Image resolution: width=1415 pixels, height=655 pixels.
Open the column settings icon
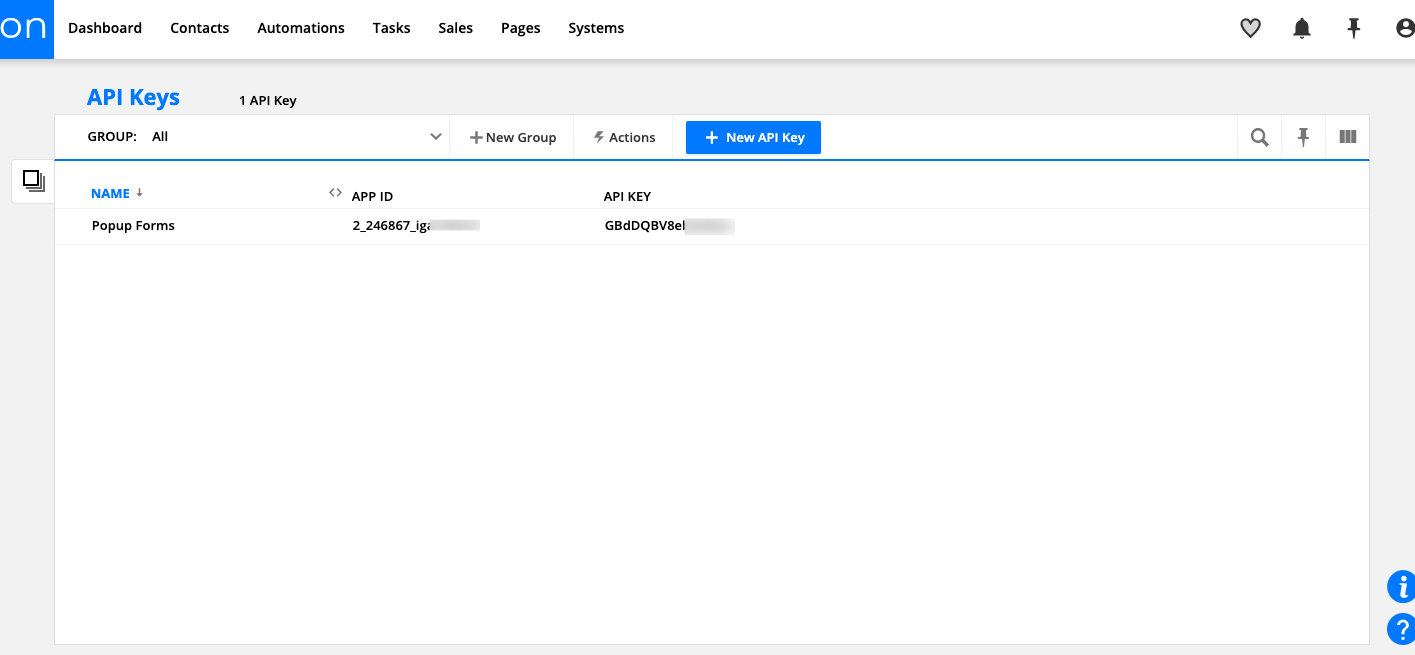coord(1347,137)
